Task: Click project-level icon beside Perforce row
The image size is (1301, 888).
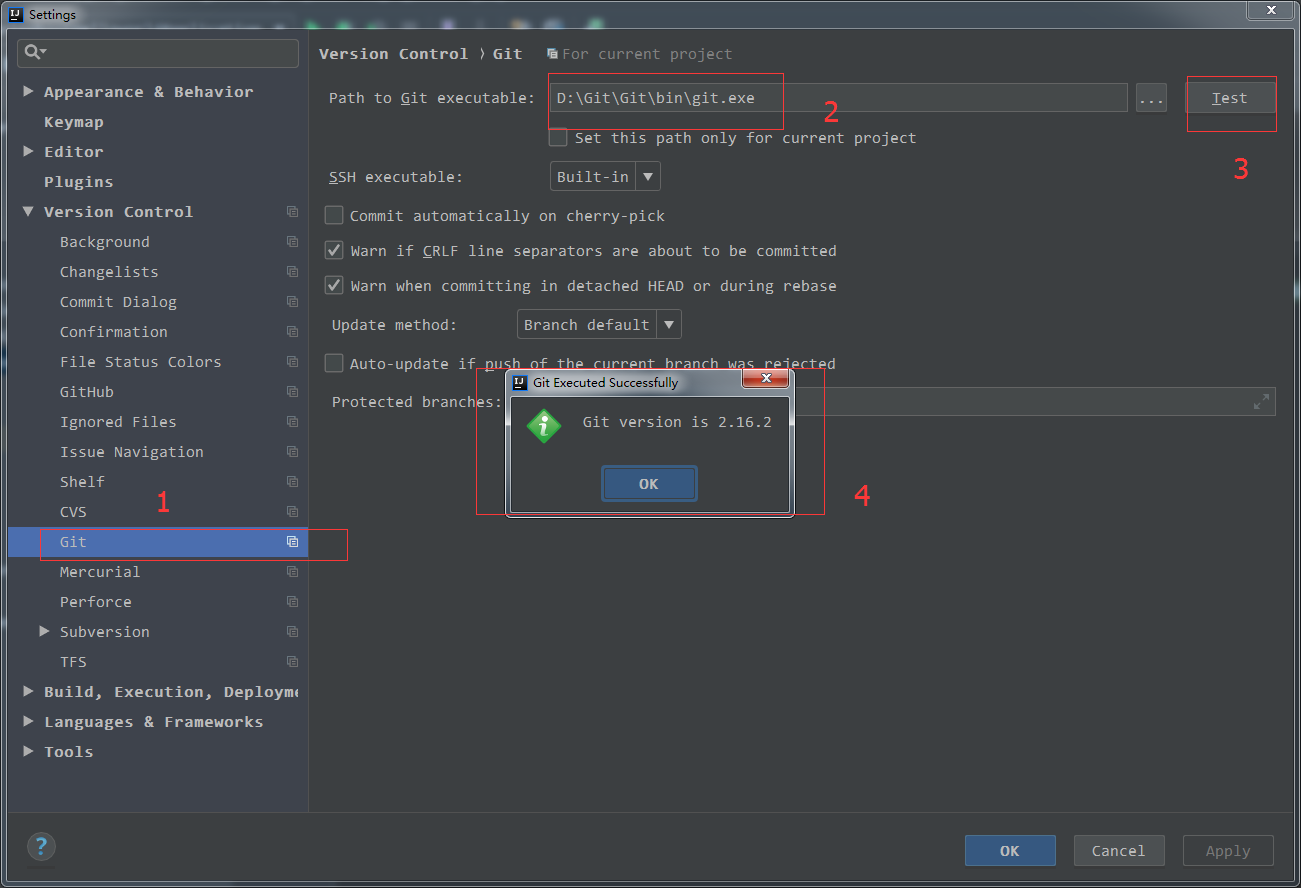Action: pos(292,602)
